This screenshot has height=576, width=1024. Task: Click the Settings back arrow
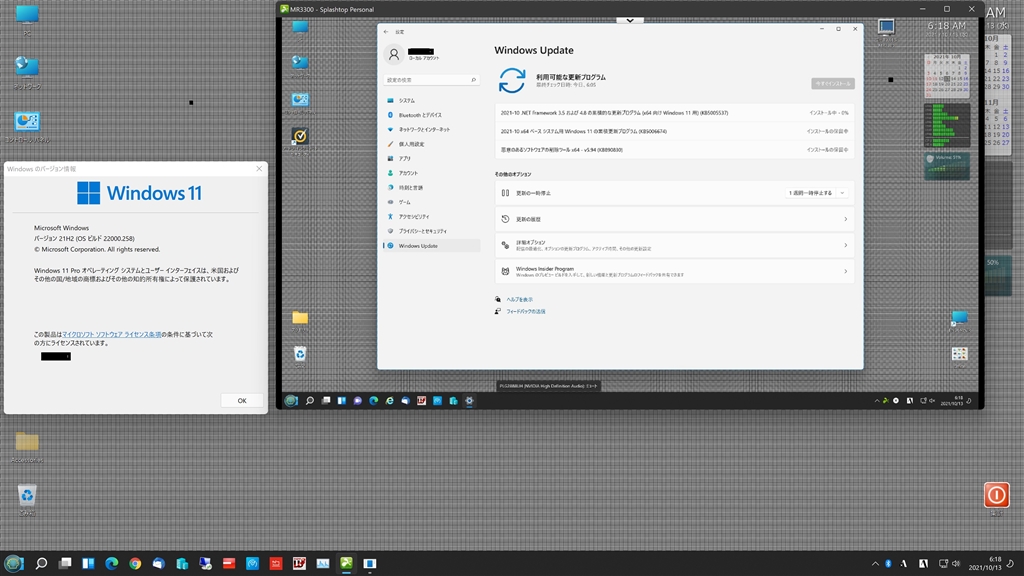click(386, 31)
